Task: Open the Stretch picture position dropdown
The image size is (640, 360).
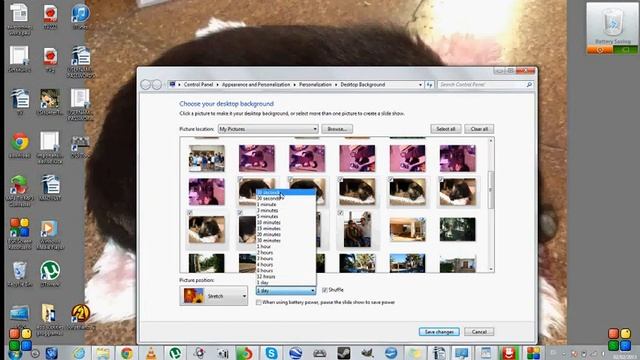Action: click(213, 296)
